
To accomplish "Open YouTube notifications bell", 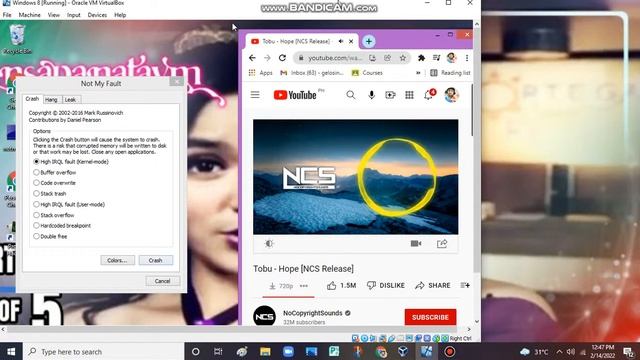I will tap(429, 95).
